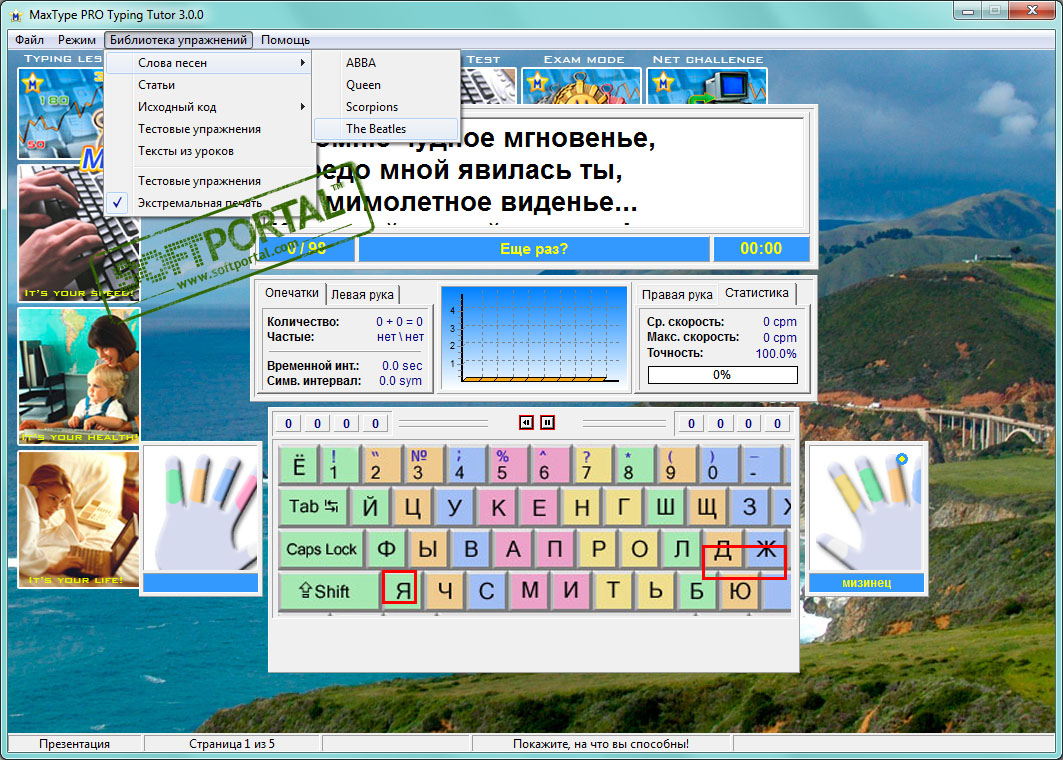Click the Ф key on virtual keyboard

pos(386,549)
